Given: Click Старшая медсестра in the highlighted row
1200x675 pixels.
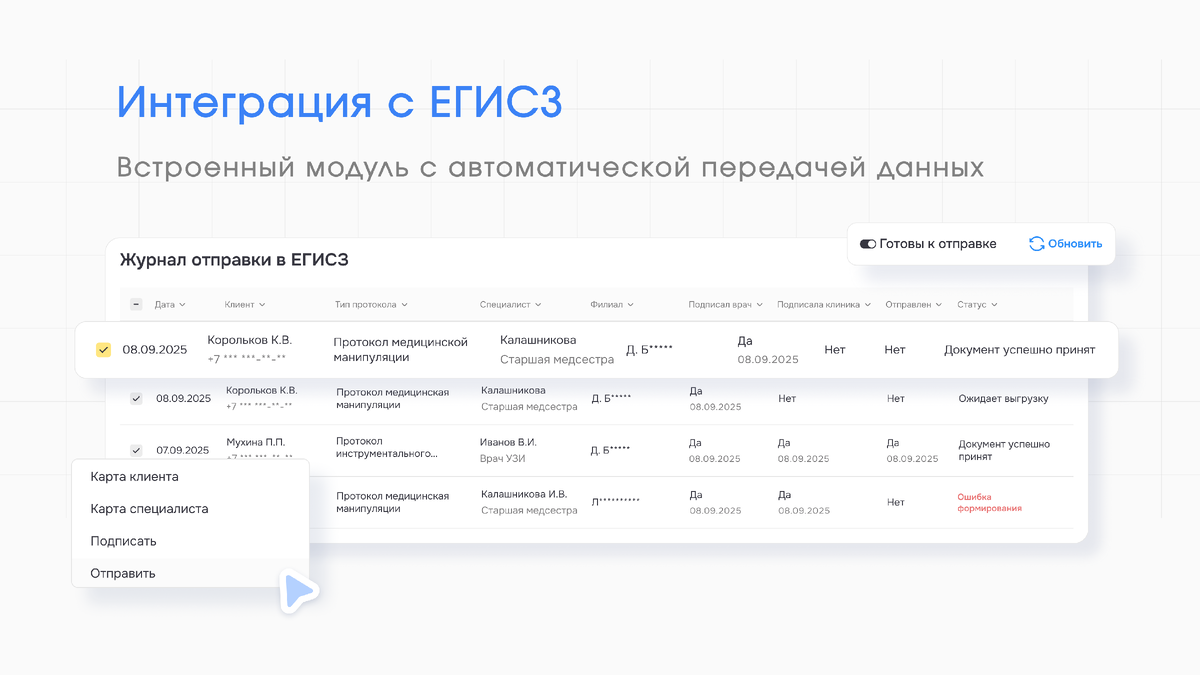Looking at the screenshot, I should [557, 359].
